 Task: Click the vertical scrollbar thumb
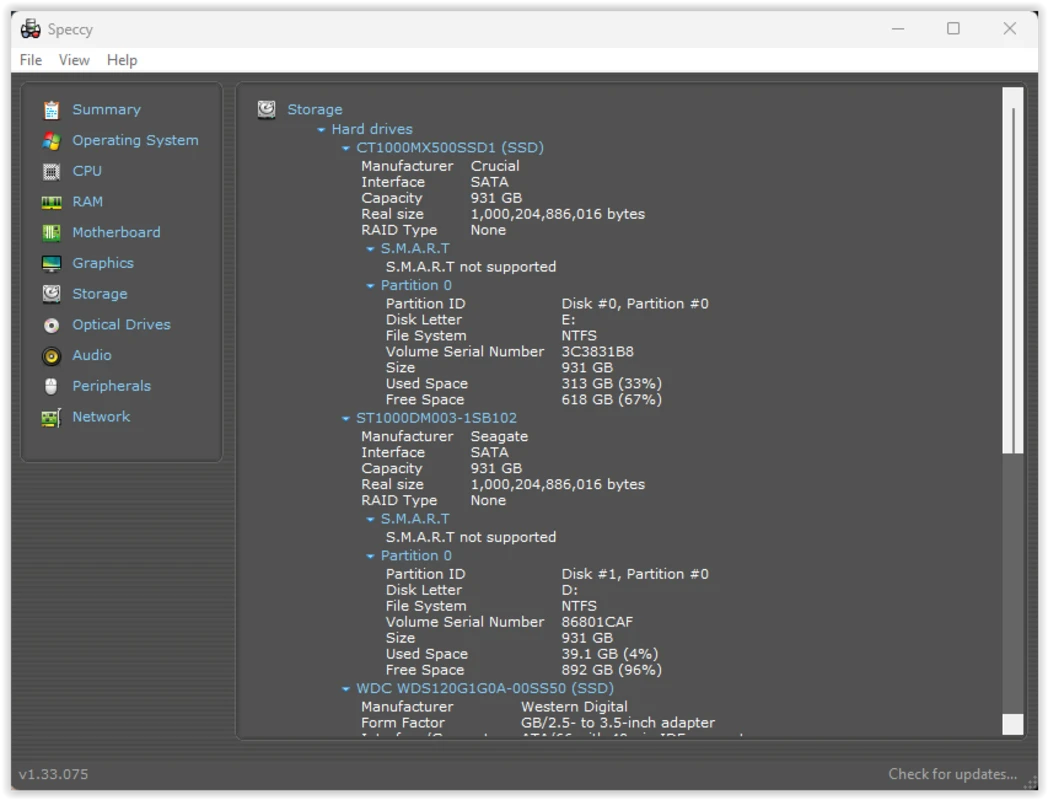pyautogui.click(x=1013, y=270)
